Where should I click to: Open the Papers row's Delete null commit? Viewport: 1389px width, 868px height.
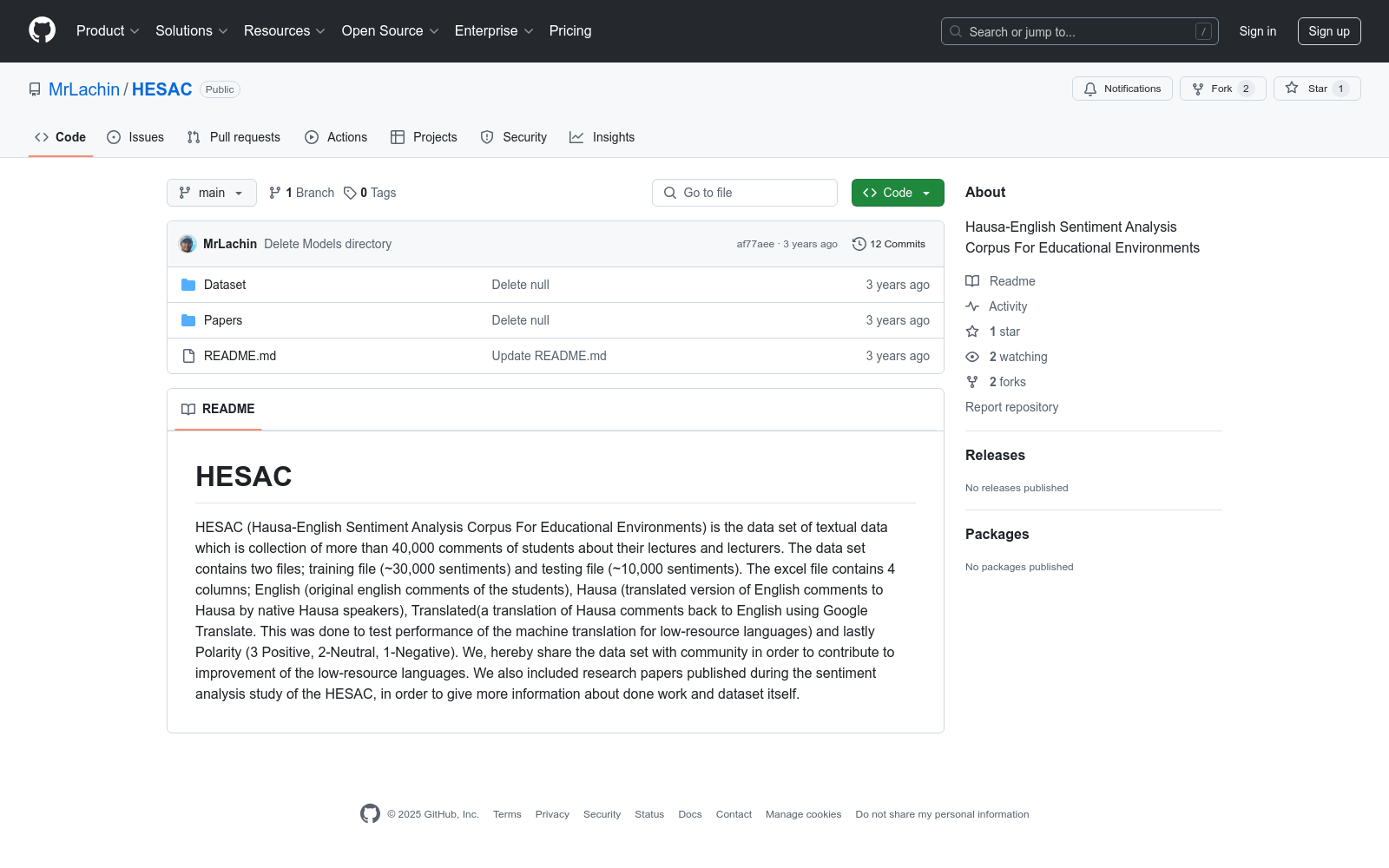[521, 320]
